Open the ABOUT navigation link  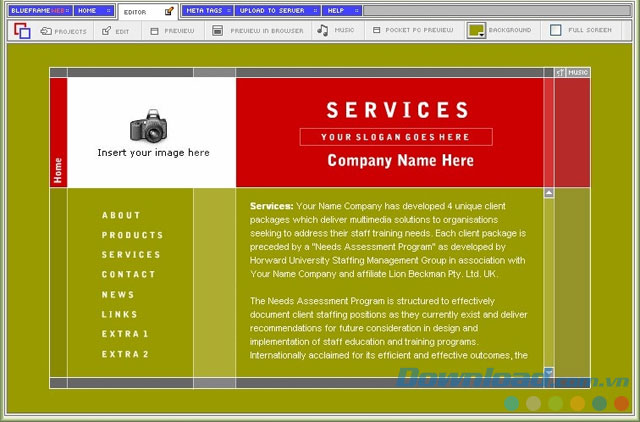121,215
